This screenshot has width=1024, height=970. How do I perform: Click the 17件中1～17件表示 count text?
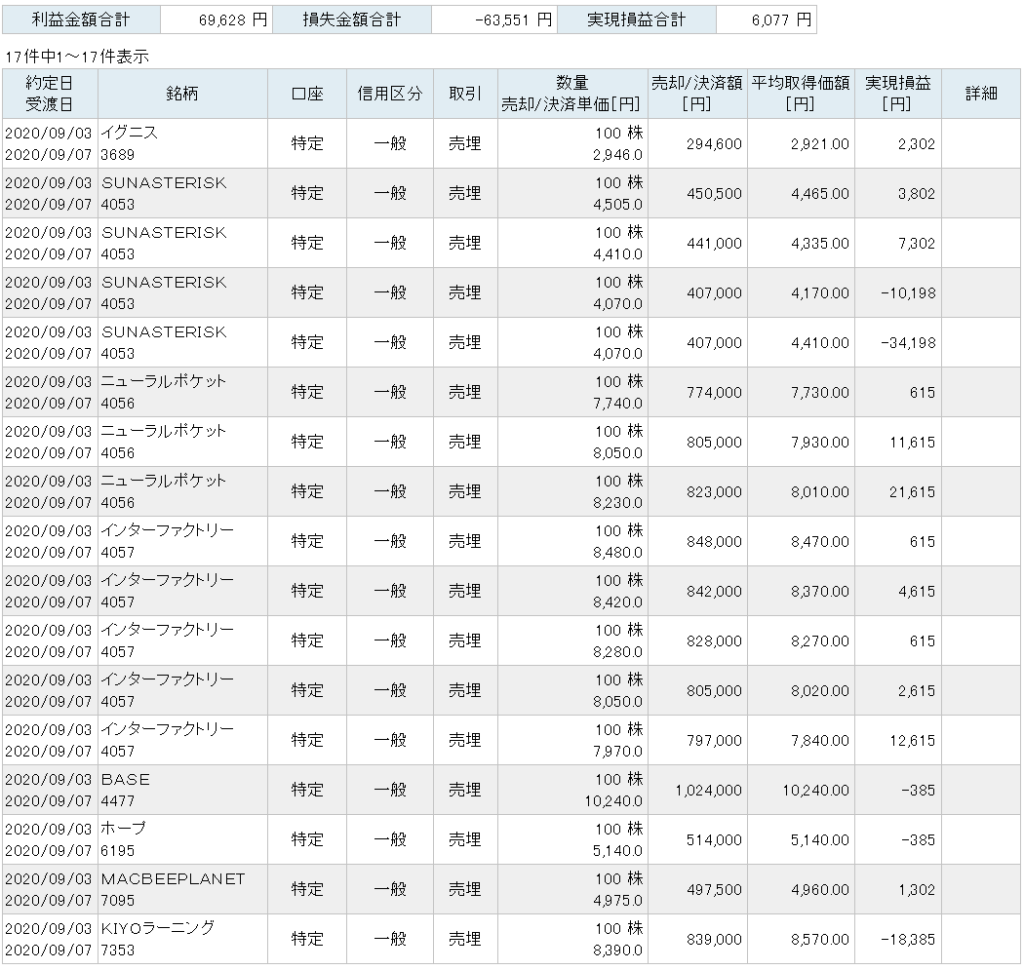[x=77, y=57]
